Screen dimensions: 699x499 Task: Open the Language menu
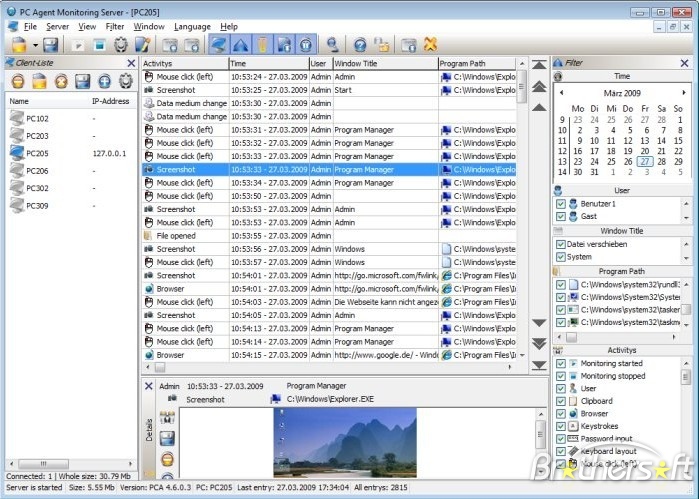point(192,26)
